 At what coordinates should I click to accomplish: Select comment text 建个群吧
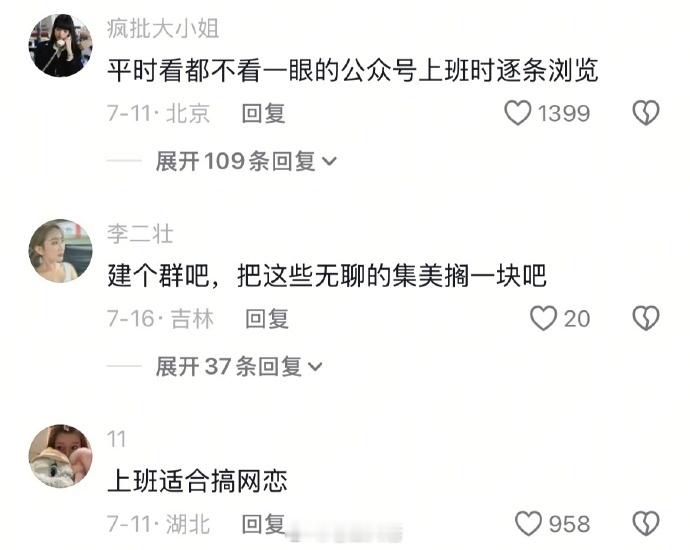pos(159,276)
